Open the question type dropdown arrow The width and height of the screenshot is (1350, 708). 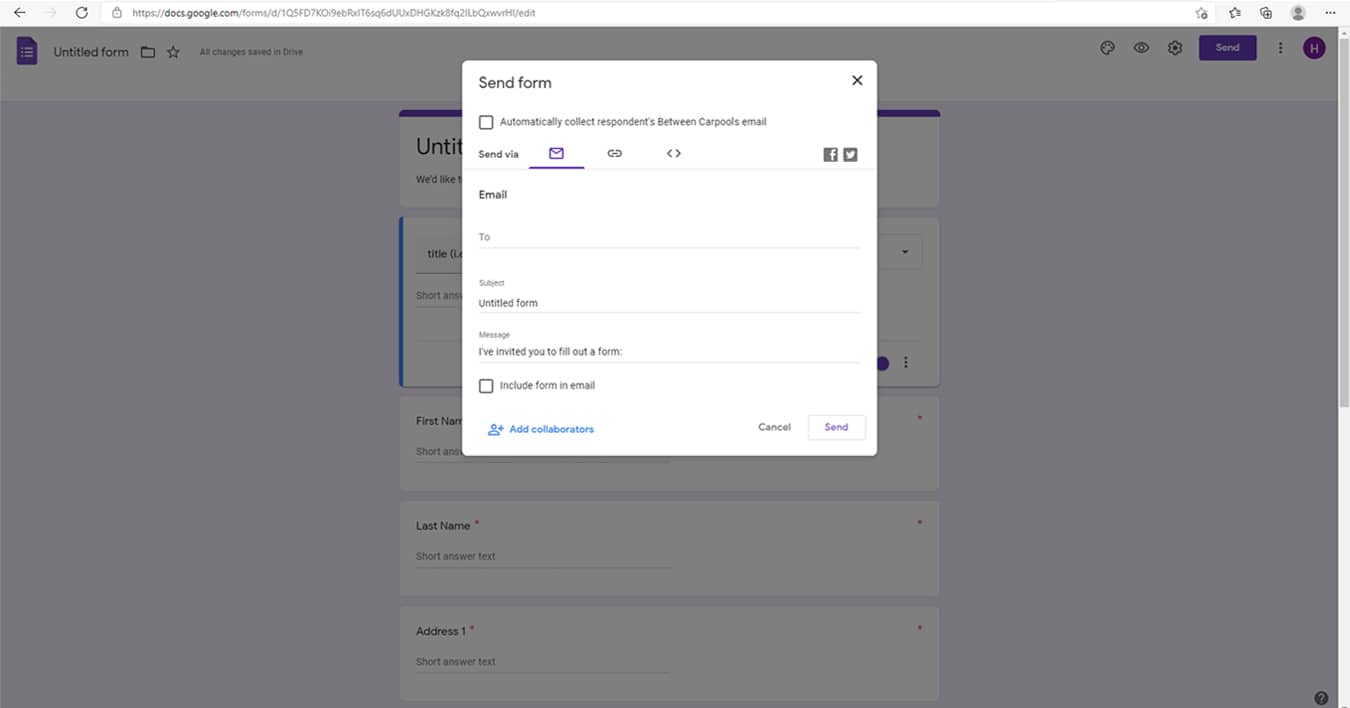click(905, 252)
